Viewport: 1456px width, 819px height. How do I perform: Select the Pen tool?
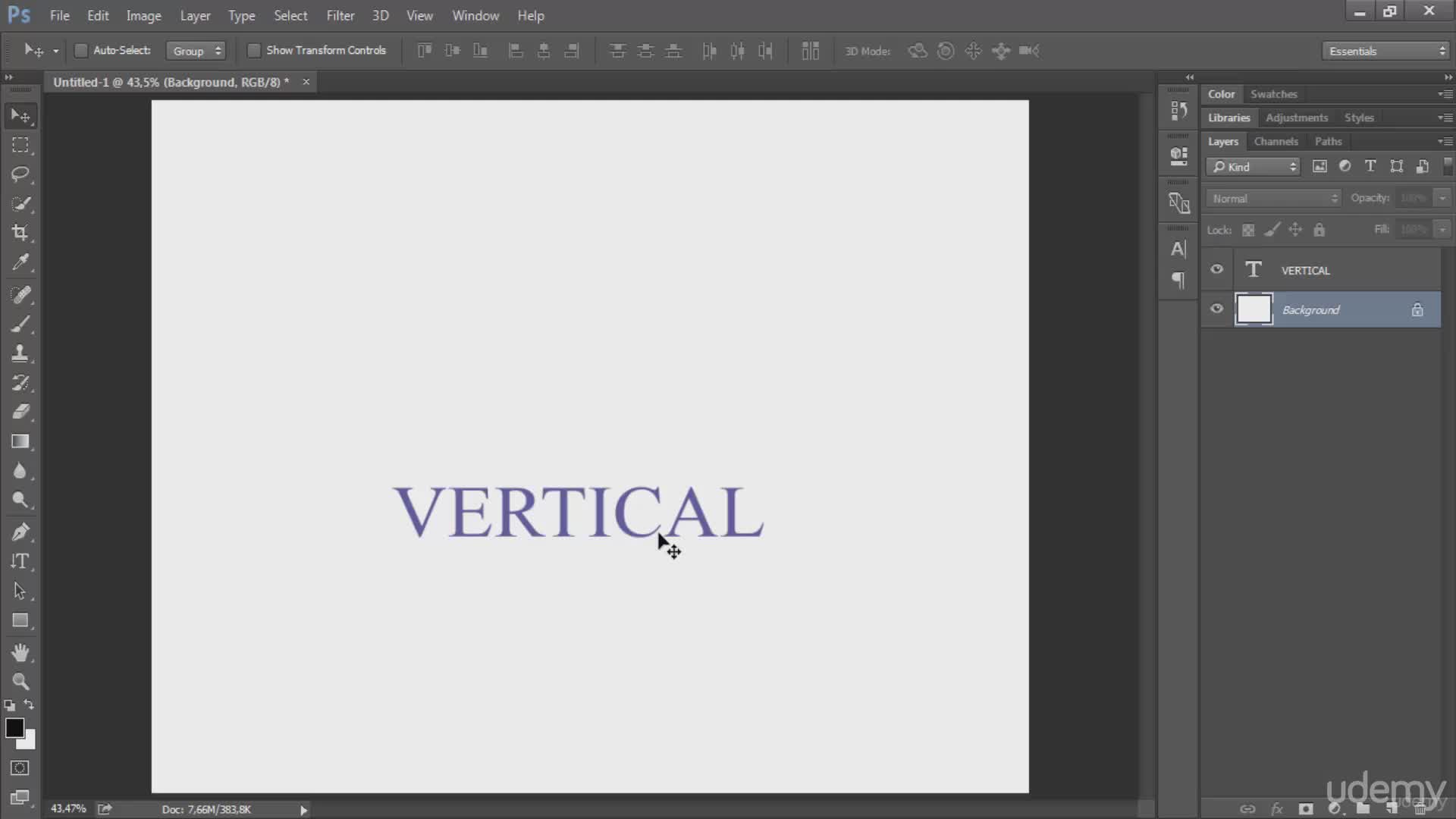(20, 532)
